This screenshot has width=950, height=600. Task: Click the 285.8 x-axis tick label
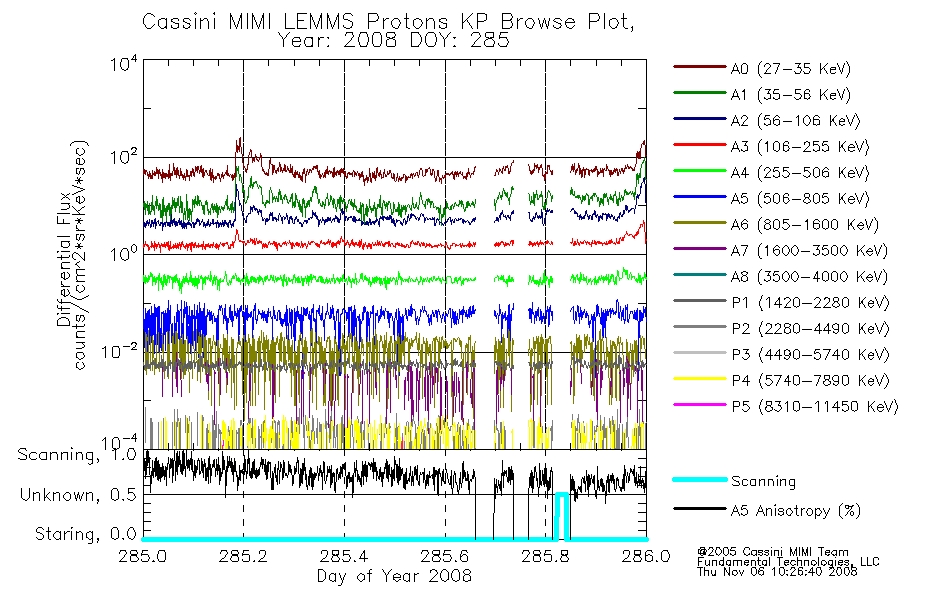[545, 556]
